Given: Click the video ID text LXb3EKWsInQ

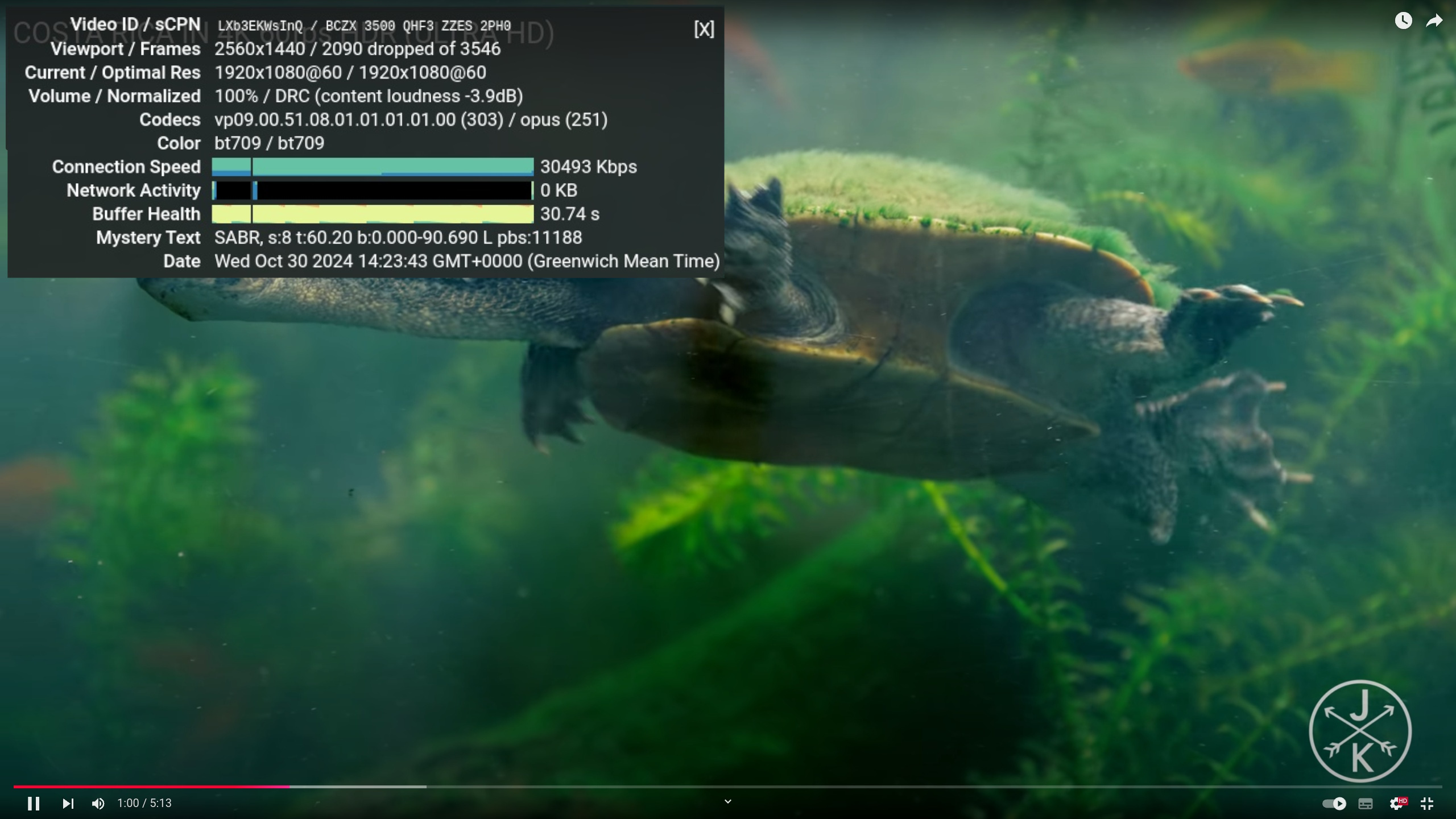Looking at the screenshot, I should coord(260,26).
